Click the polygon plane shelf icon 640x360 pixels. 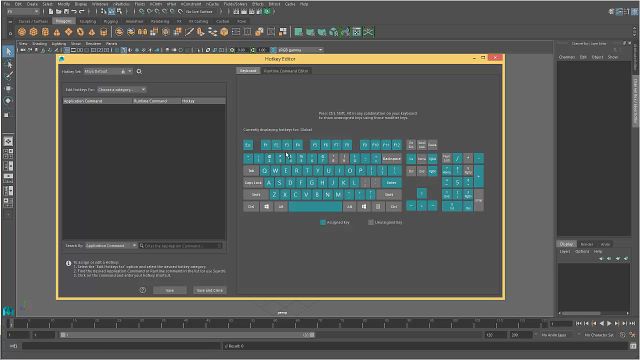tap(69, 32)
